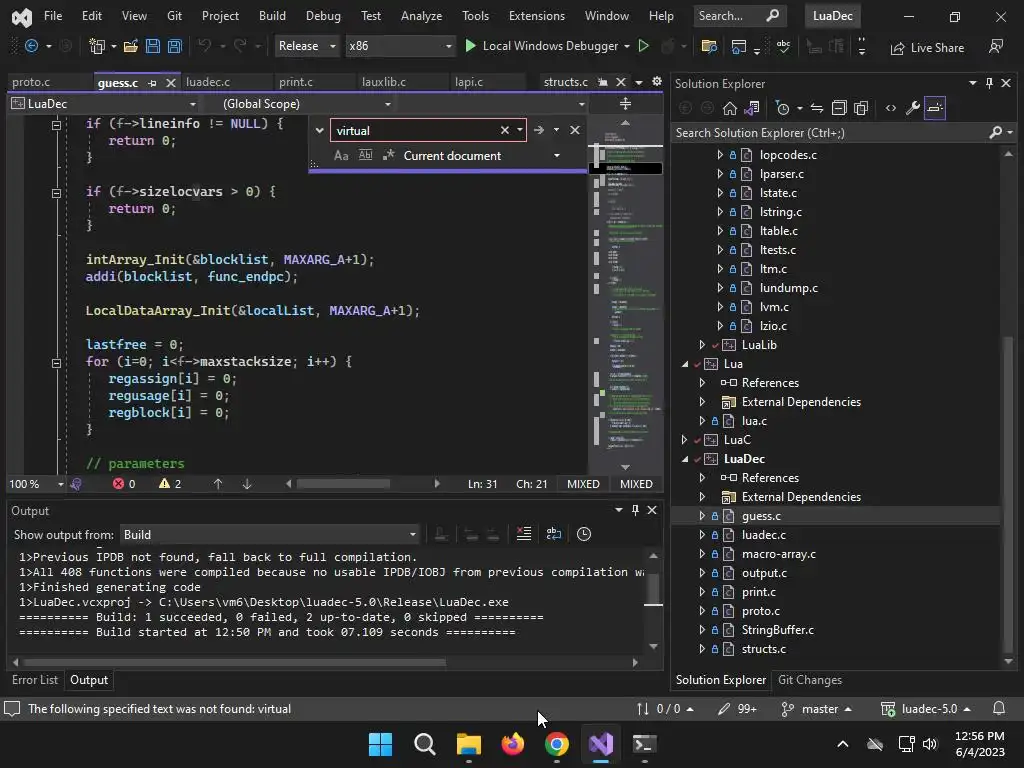This screenshot has width=1024, height=768.
Task: Open the Release configuration dropdown
Action: pyautogui.click(x=307, y=46)
